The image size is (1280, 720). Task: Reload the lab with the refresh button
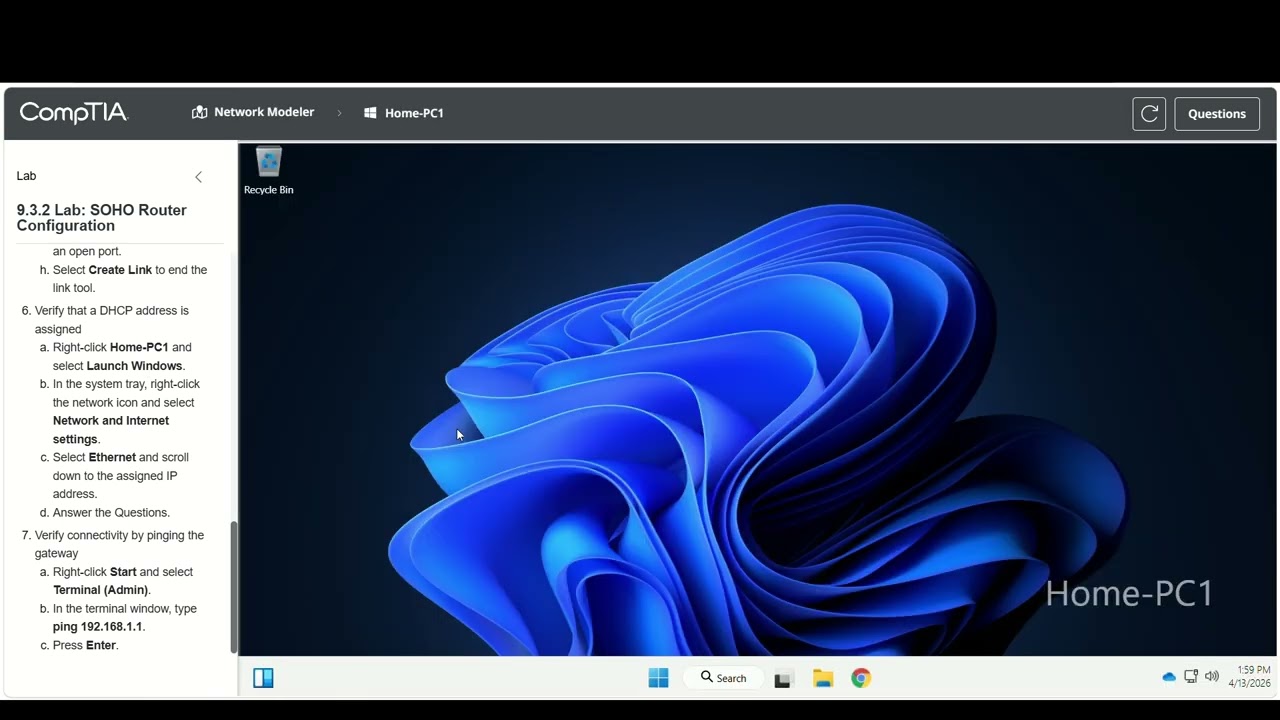(1149, 114)
